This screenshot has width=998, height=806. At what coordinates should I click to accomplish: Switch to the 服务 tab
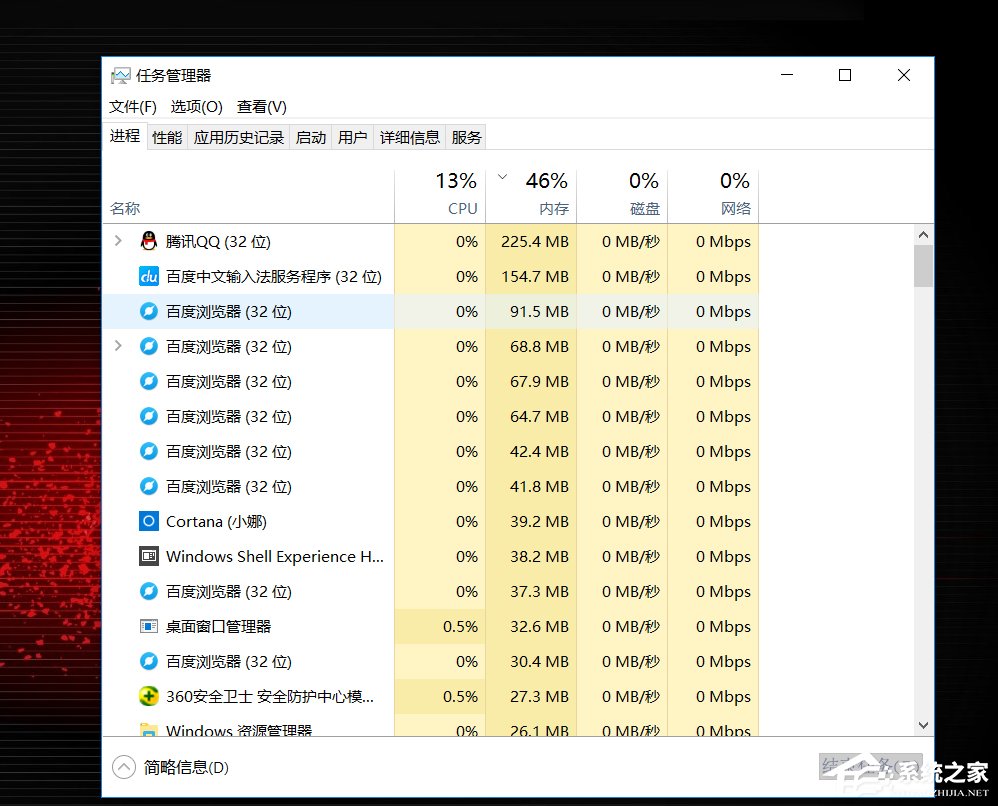click(x=465, y=137)
